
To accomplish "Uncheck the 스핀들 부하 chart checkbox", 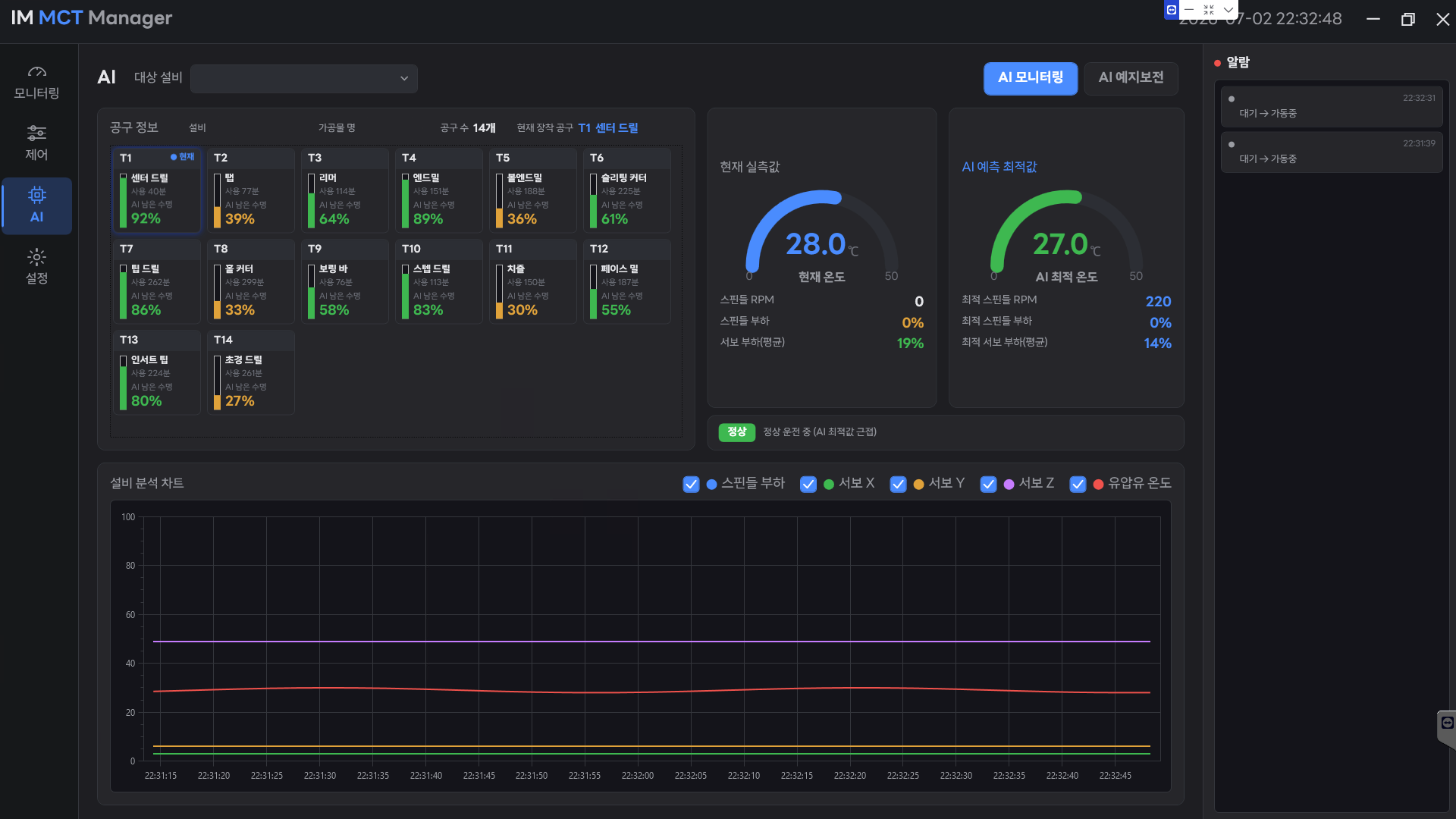I will point(691,484).
